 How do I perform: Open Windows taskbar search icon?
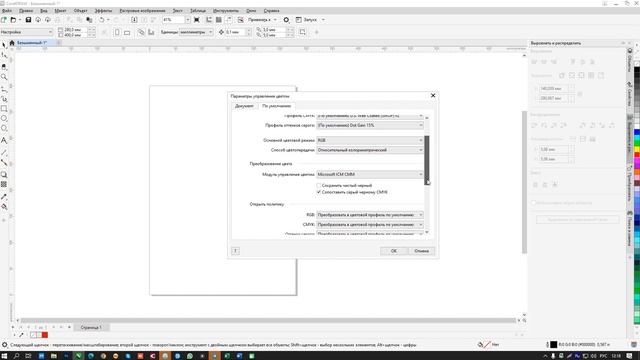point(17,356)
